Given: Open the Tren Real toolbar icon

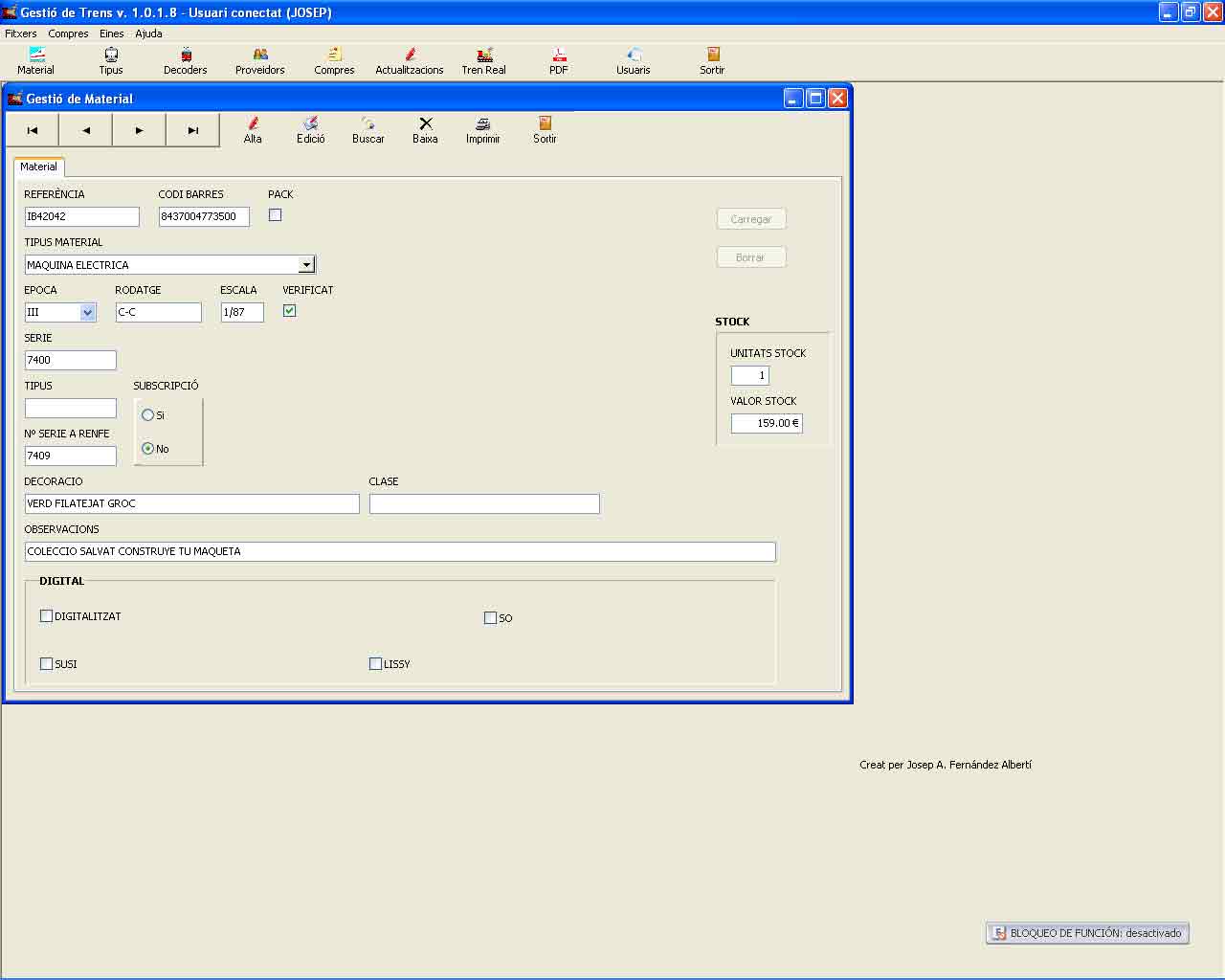Looking at the screenshot, I should [x=485, y=55].
